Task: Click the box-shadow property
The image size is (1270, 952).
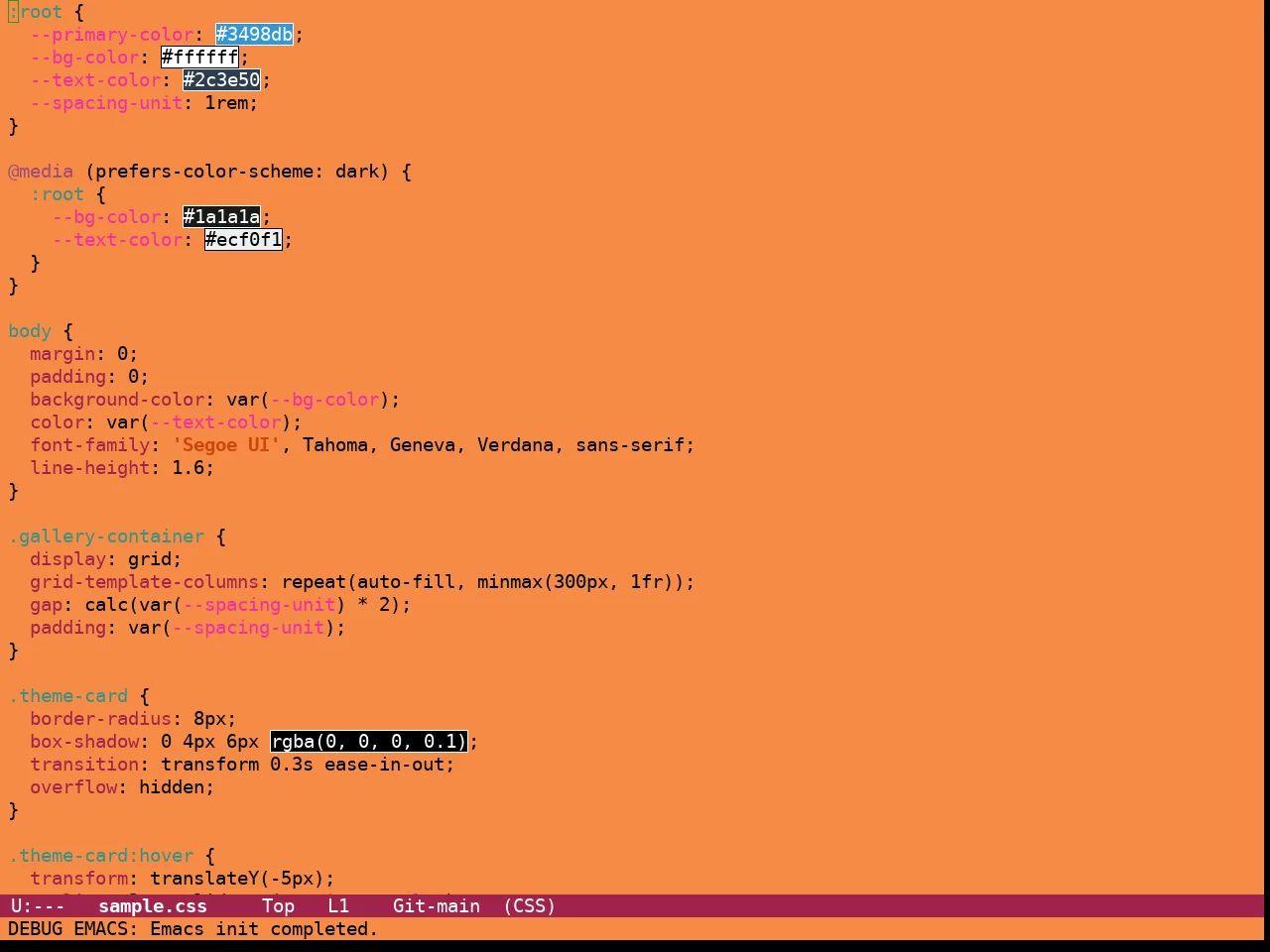Action: [84, 742]
